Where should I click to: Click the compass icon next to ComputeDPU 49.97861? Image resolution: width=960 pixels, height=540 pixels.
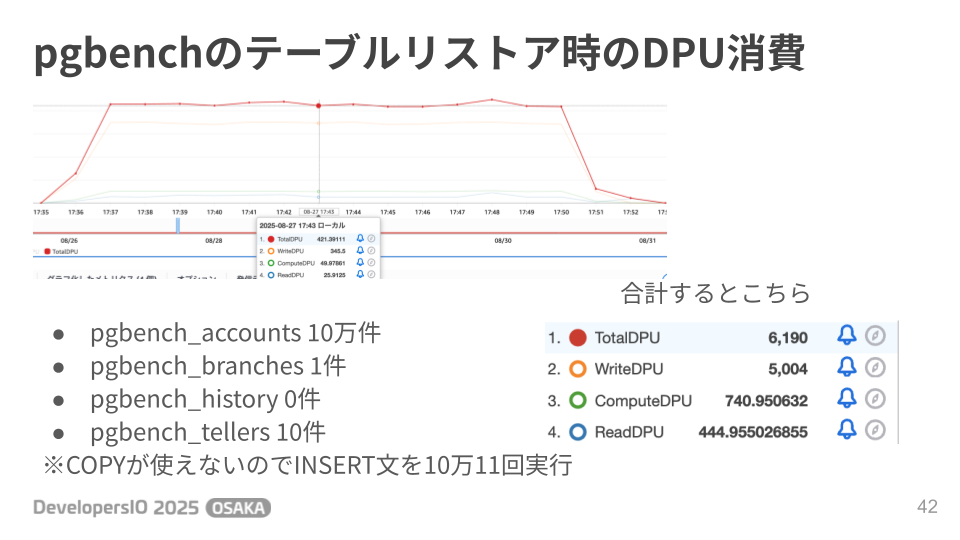[x=371, y=263]
